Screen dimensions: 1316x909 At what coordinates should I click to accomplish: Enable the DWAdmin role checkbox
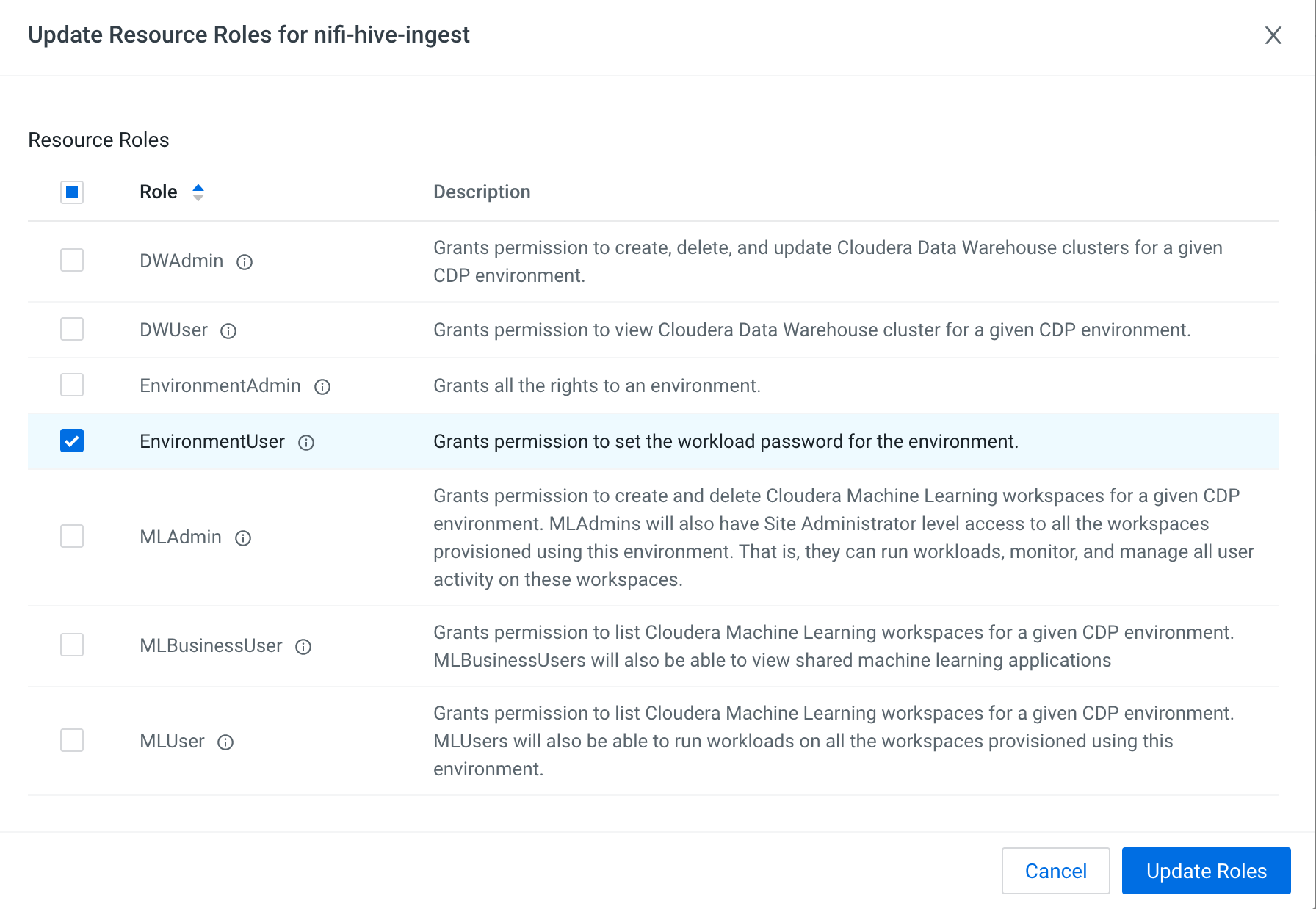click(x=72, y=260)
